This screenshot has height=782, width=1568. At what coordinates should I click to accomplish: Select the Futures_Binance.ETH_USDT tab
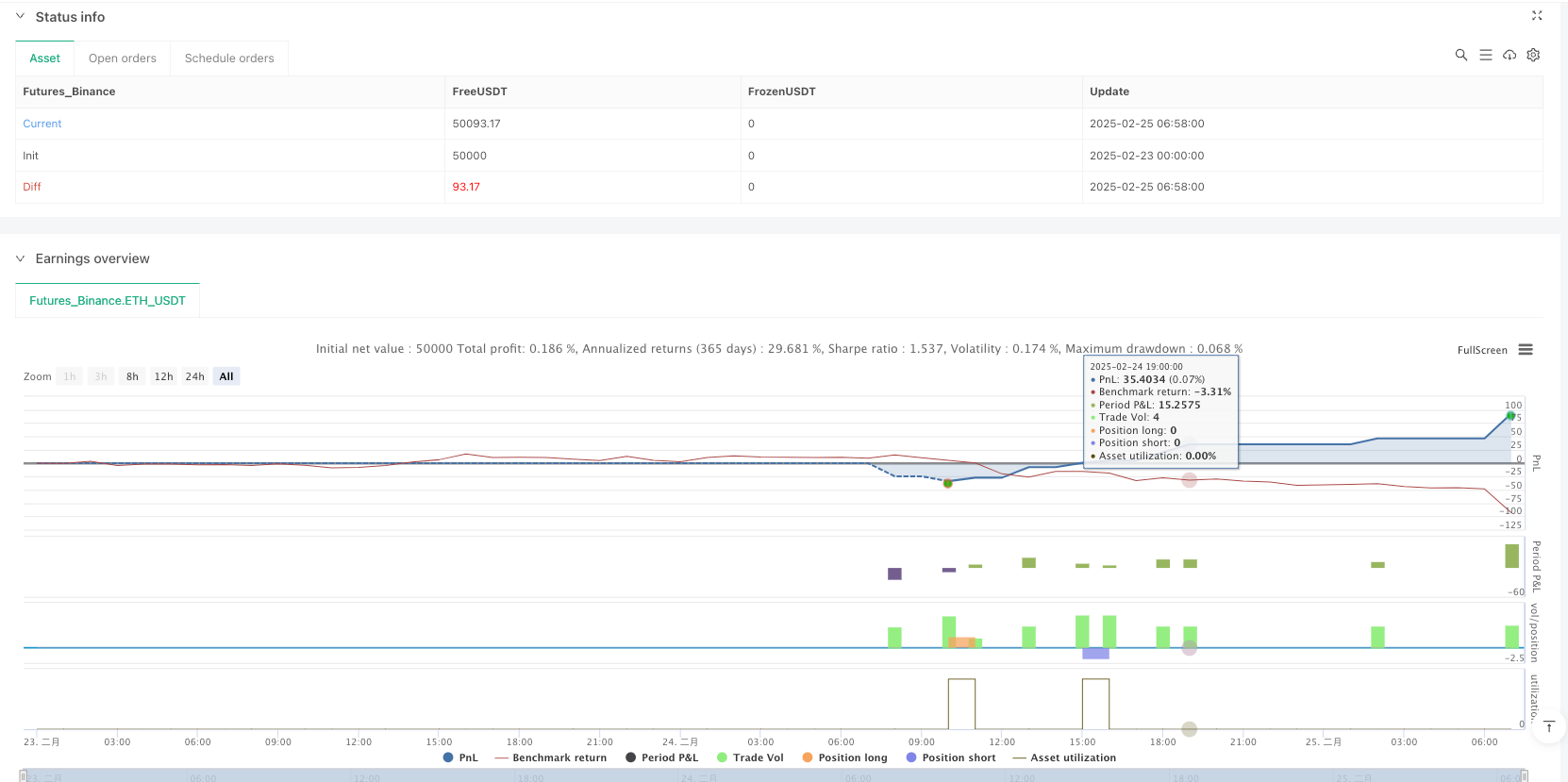tap(108, 301)
